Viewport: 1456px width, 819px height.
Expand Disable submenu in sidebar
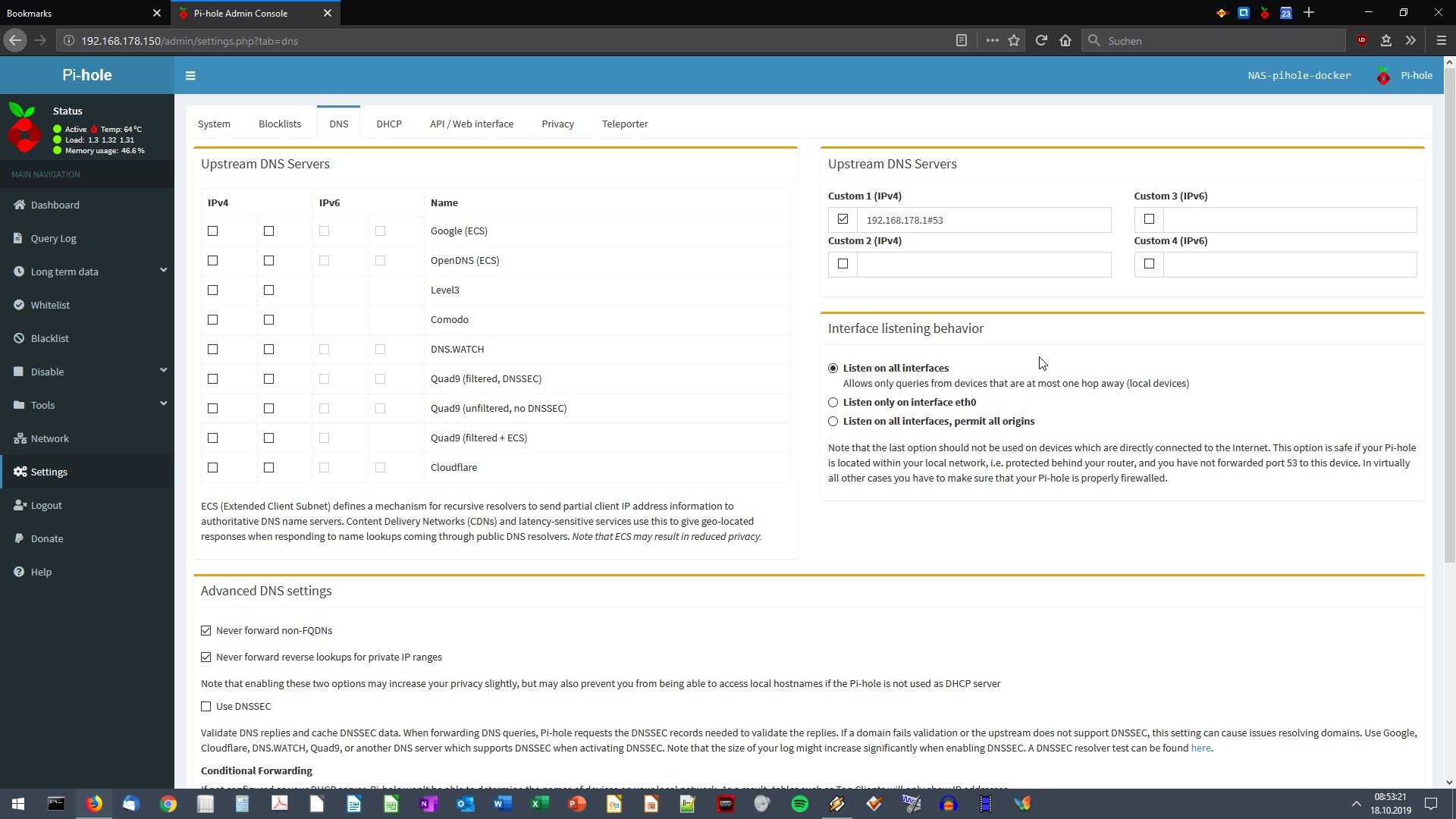(x=87, y=372)
